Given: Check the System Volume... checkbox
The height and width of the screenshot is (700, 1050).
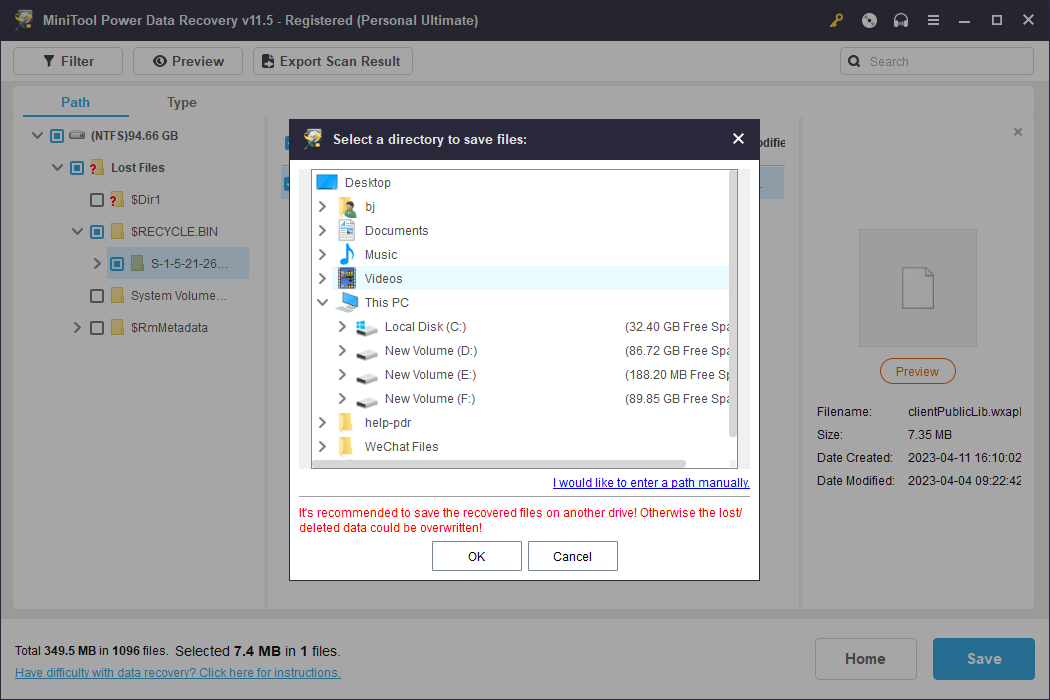Looking at the screenshot, I should point(97,295).
